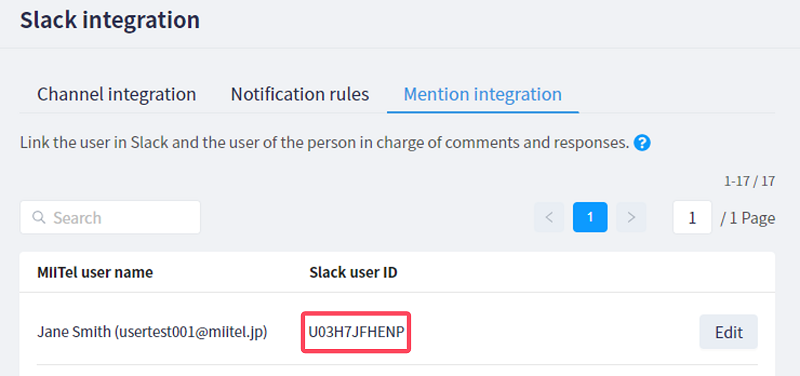Focus the Search input field
The height and width of the screenshot is (376, 800).
click(110, 217)
